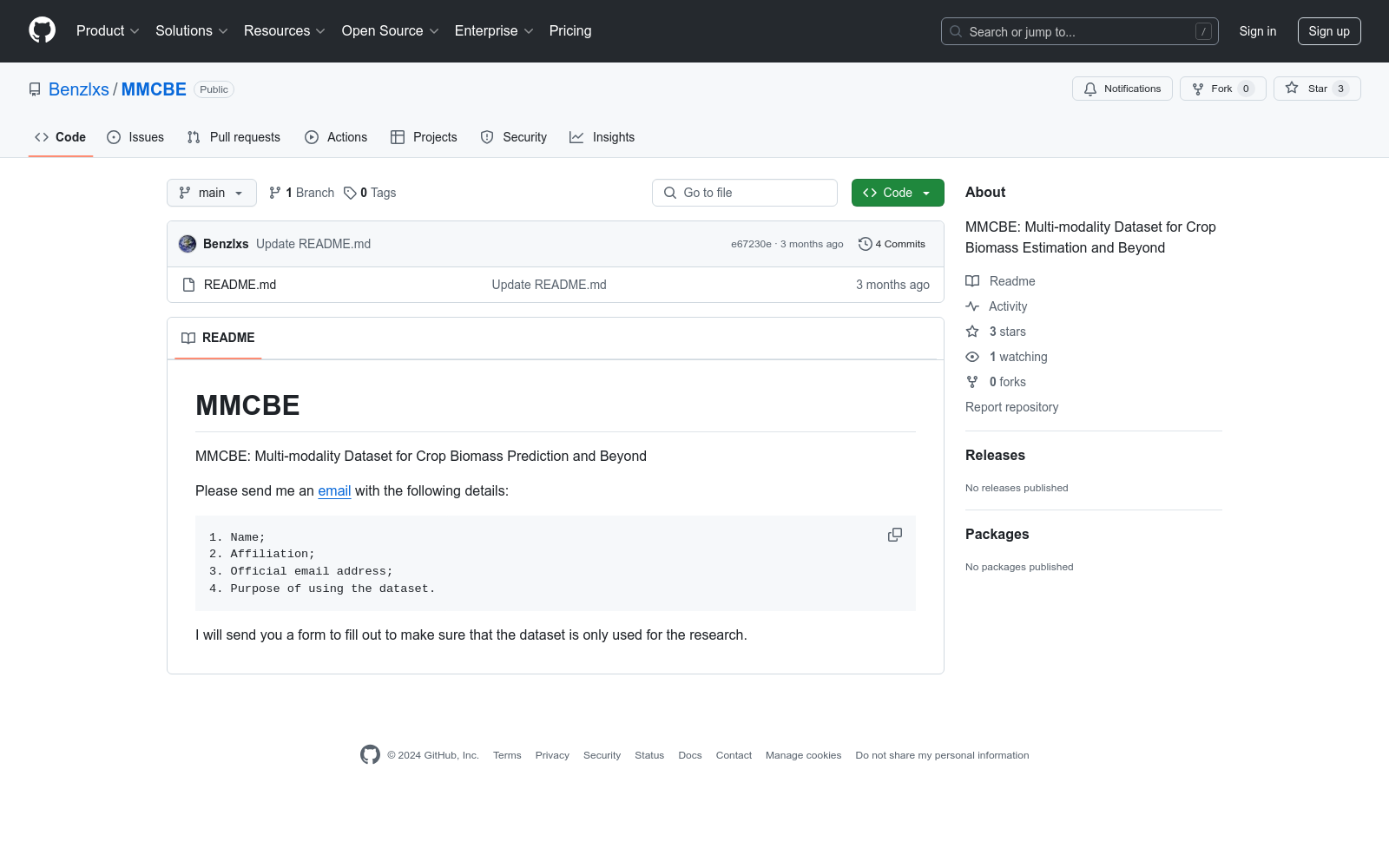
Task: Open the Insights tab
Action: [602, 137]
